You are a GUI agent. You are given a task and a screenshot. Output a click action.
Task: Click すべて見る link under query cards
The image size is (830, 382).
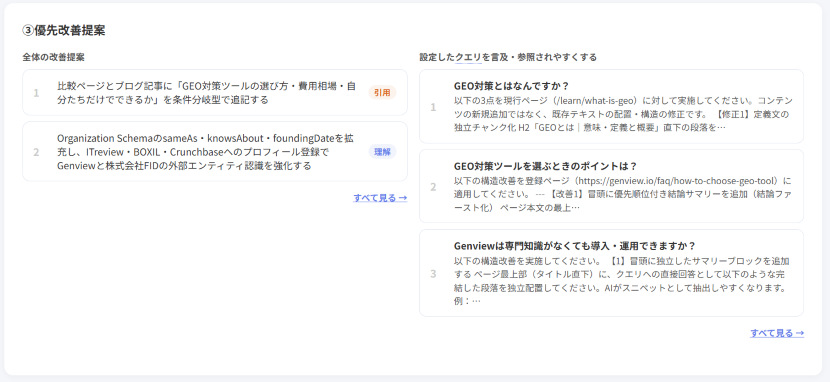coord(777,333)
